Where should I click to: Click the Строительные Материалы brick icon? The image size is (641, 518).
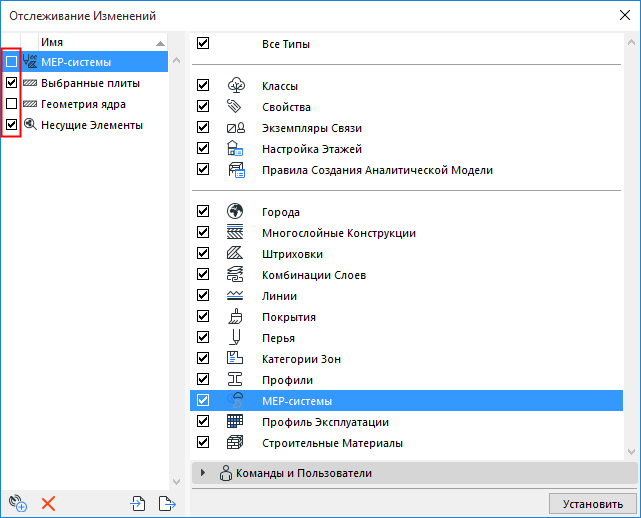click(x=235, y=442)
